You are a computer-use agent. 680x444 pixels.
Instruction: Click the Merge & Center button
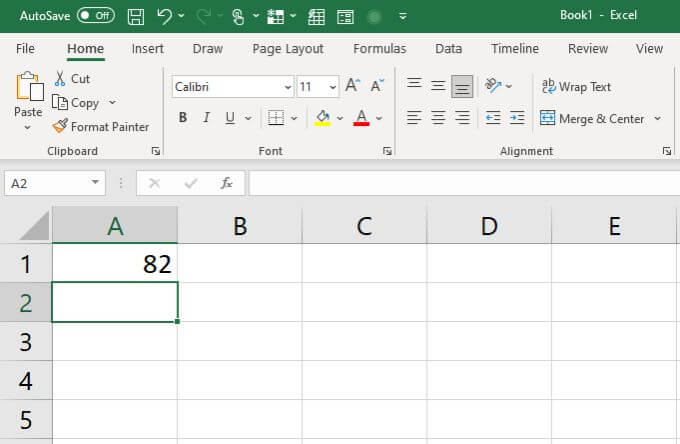(x=592, y=118)
